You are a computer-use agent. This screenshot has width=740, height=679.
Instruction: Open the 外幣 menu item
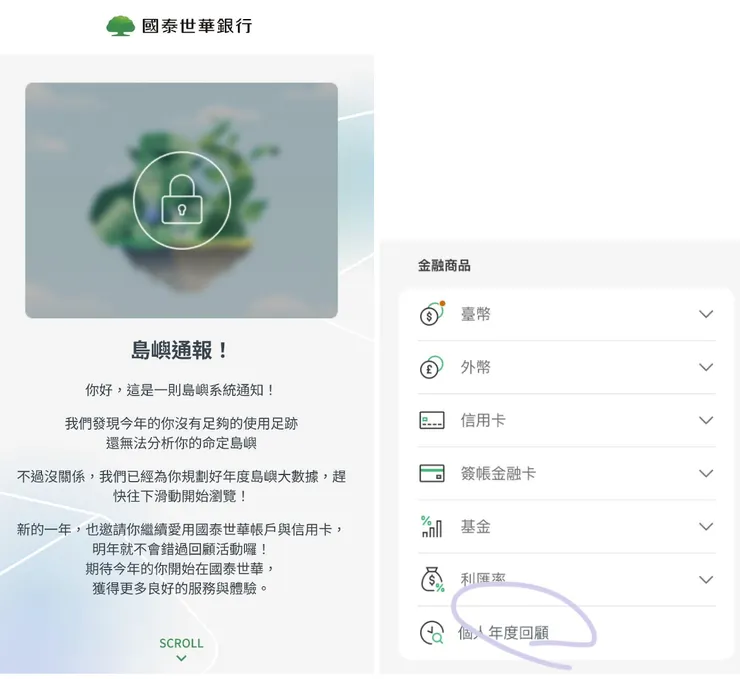point(567,367)
